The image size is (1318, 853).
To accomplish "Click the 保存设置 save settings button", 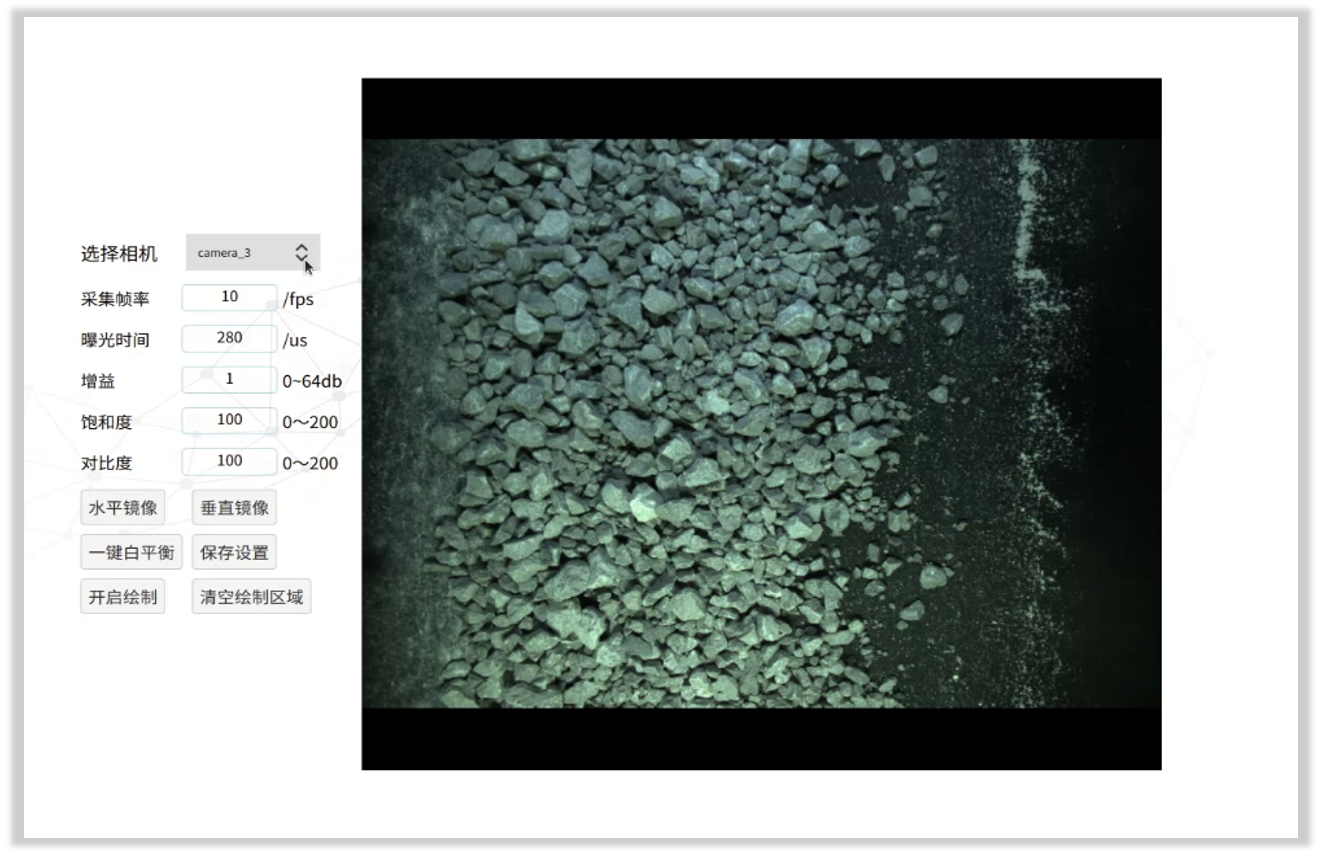I will pyautogui.click(x=234, y=552).
